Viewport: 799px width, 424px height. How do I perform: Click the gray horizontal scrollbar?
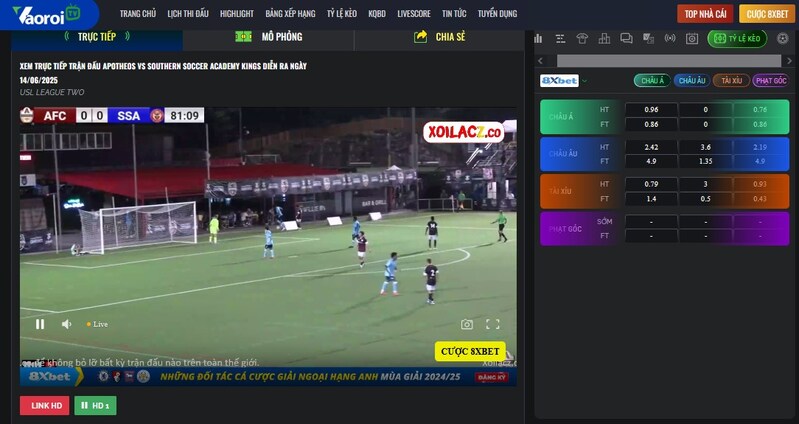coord(669,61)
